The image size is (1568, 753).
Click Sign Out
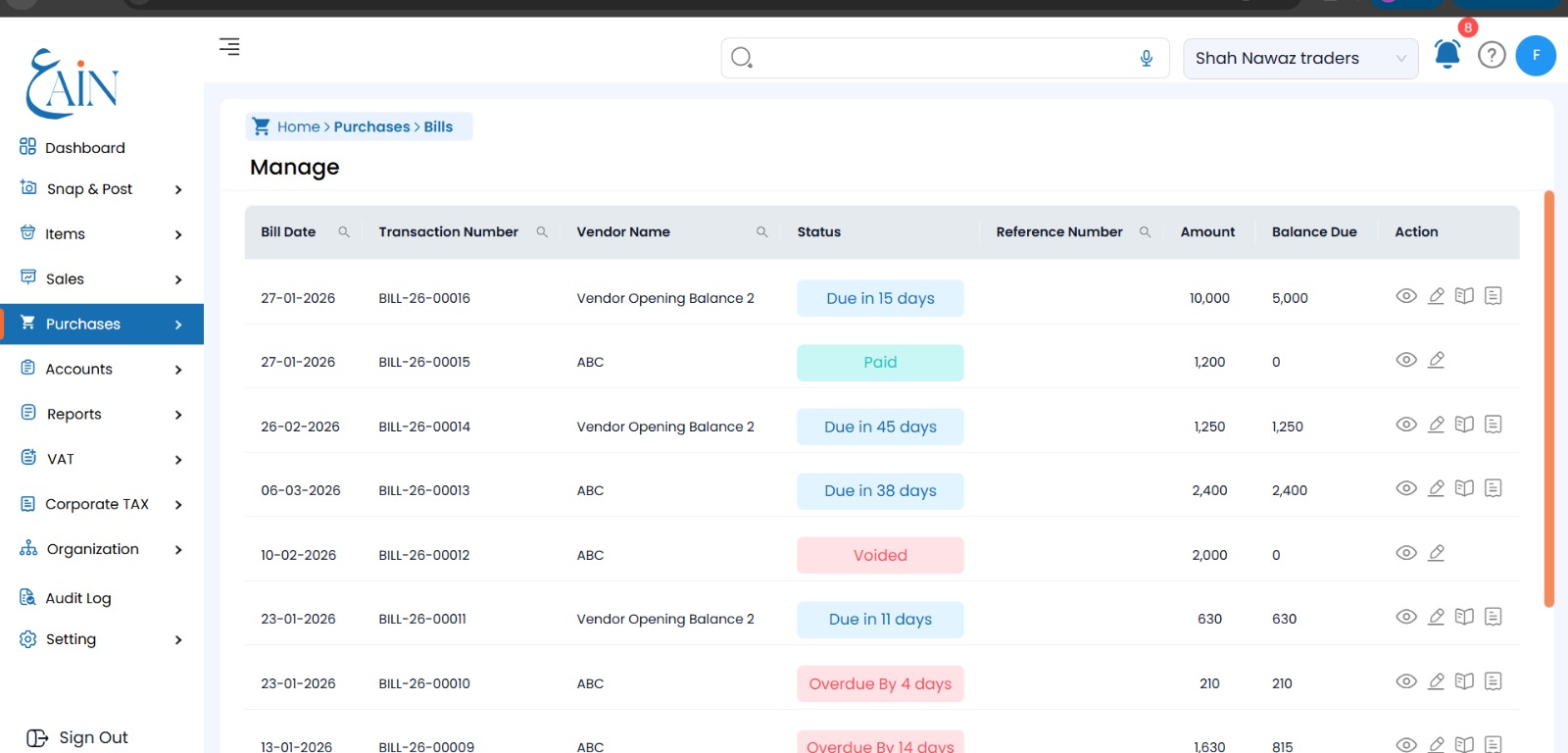point(77,737)
